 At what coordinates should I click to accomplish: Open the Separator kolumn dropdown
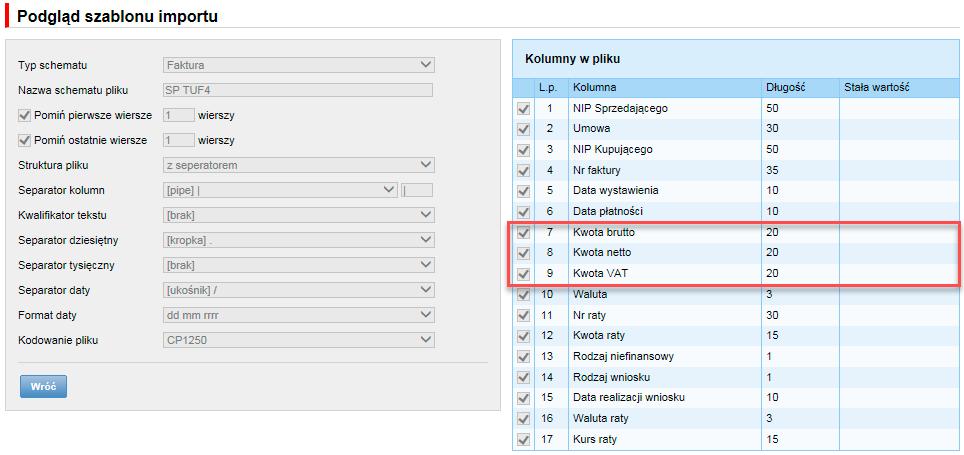280,190
